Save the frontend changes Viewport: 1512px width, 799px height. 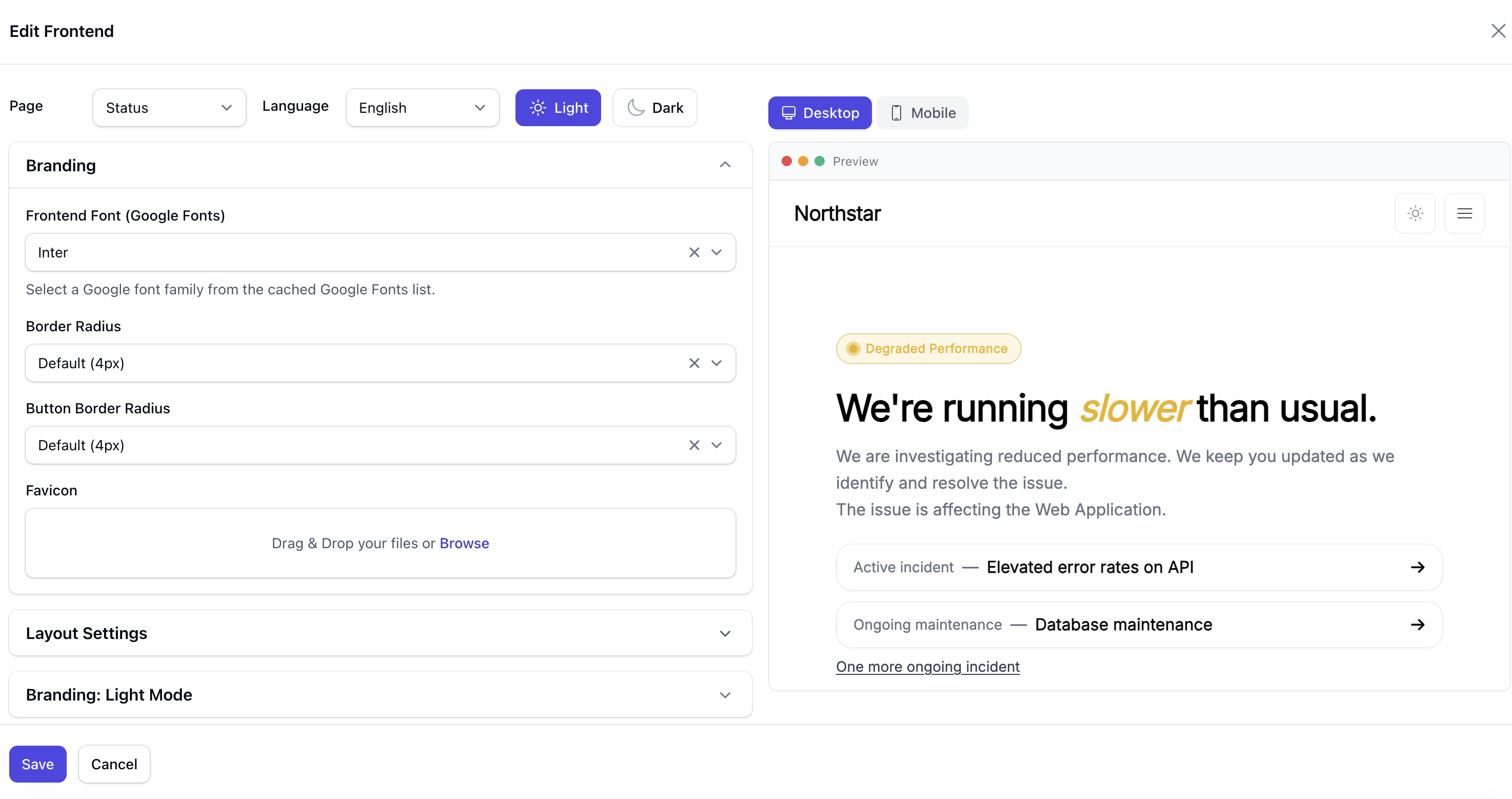pos(37,764)
